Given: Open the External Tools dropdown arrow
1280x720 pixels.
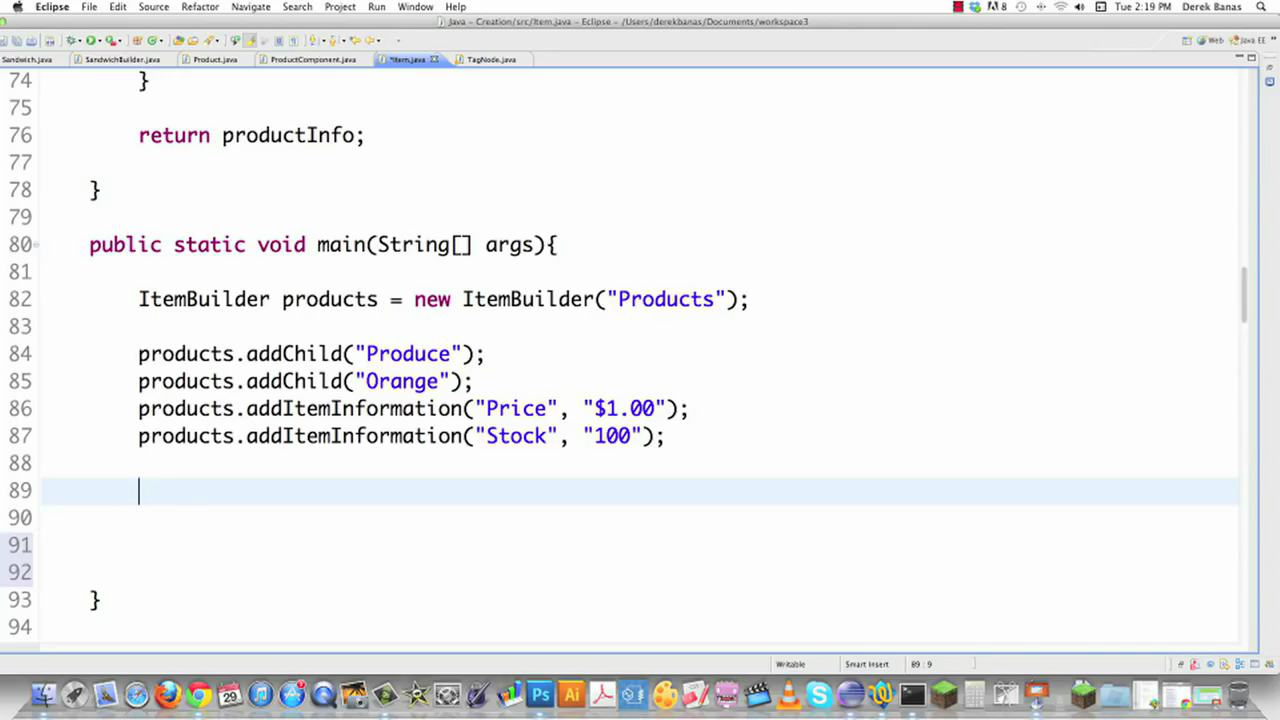Looking at the screenshot, I should pos(120,41).
